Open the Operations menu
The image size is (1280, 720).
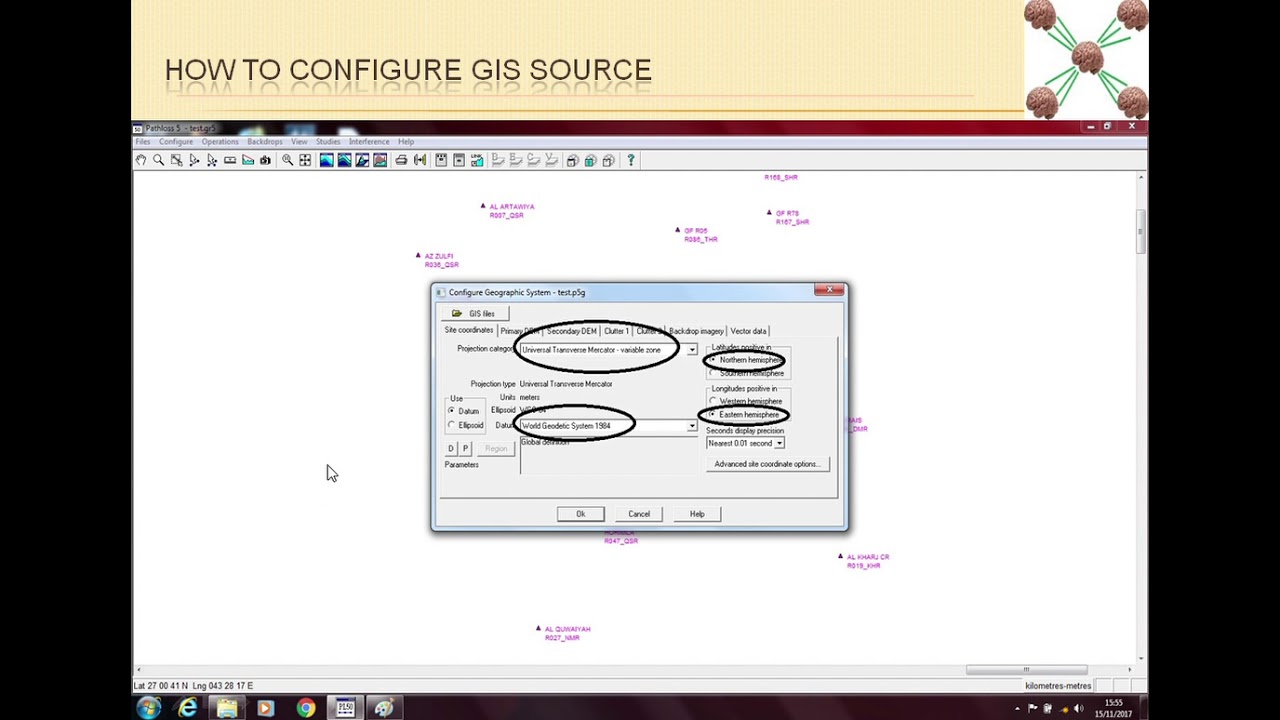[x=220, y=142]
